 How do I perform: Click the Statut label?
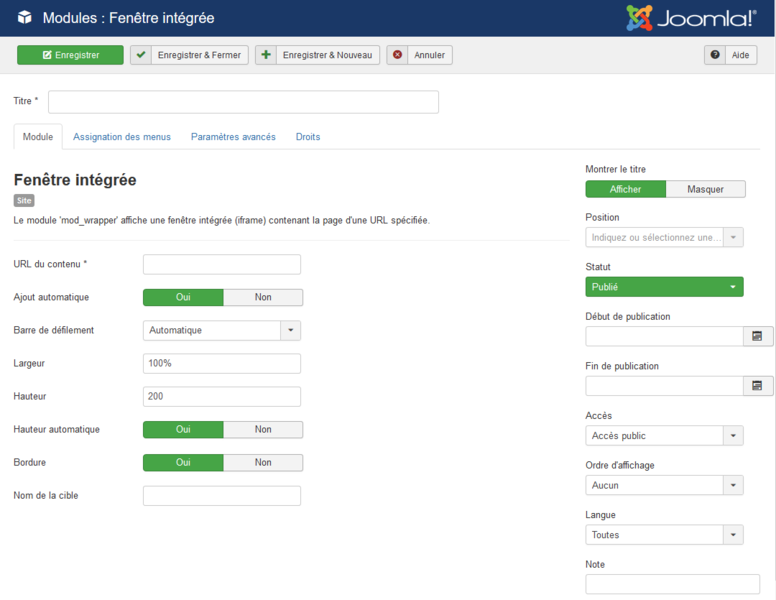point(598,267)
